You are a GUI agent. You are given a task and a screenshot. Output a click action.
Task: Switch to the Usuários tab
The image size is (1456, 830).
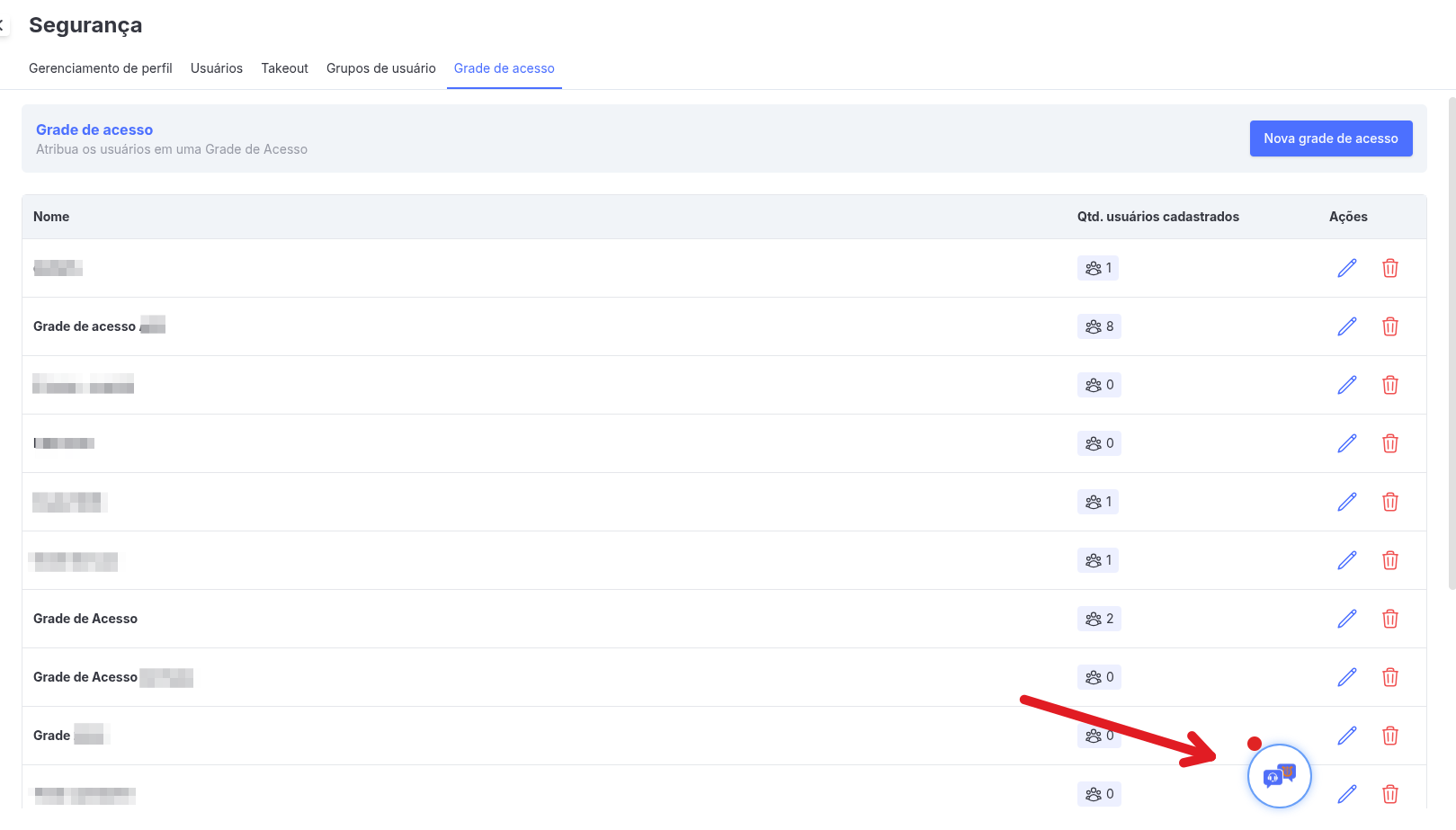[217, 68]
